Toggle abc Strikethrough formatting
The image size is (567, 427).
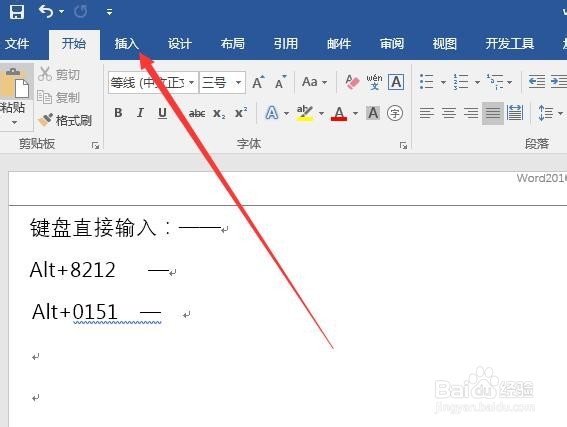click(x=197, y=114)
